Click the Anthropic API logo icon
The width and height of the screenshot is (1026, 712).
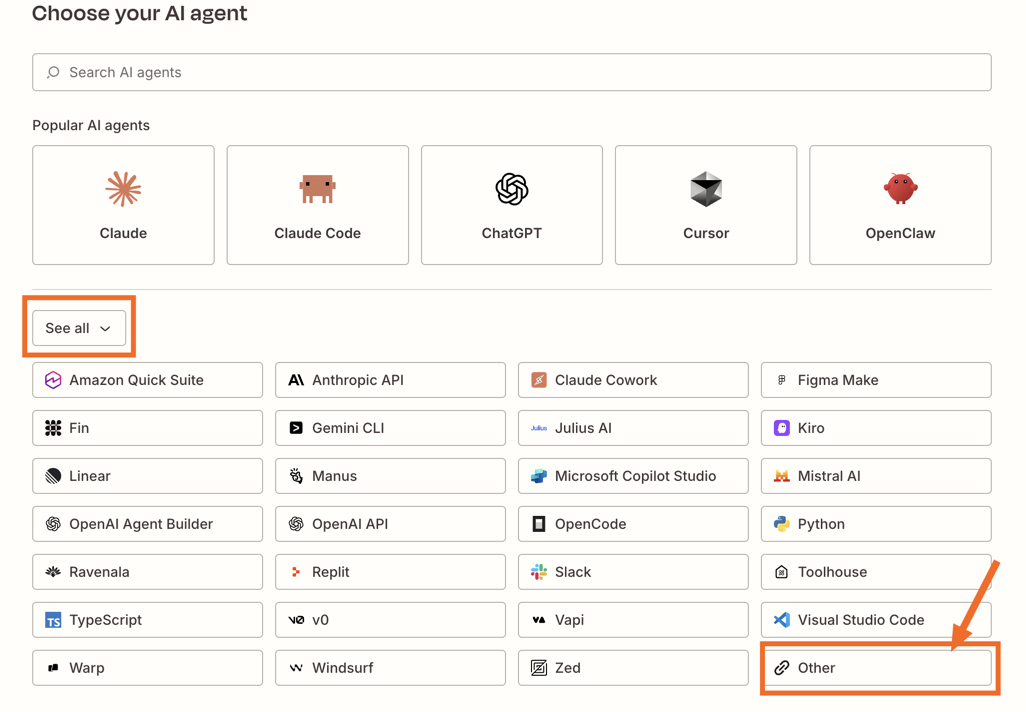tap(296, 380)
